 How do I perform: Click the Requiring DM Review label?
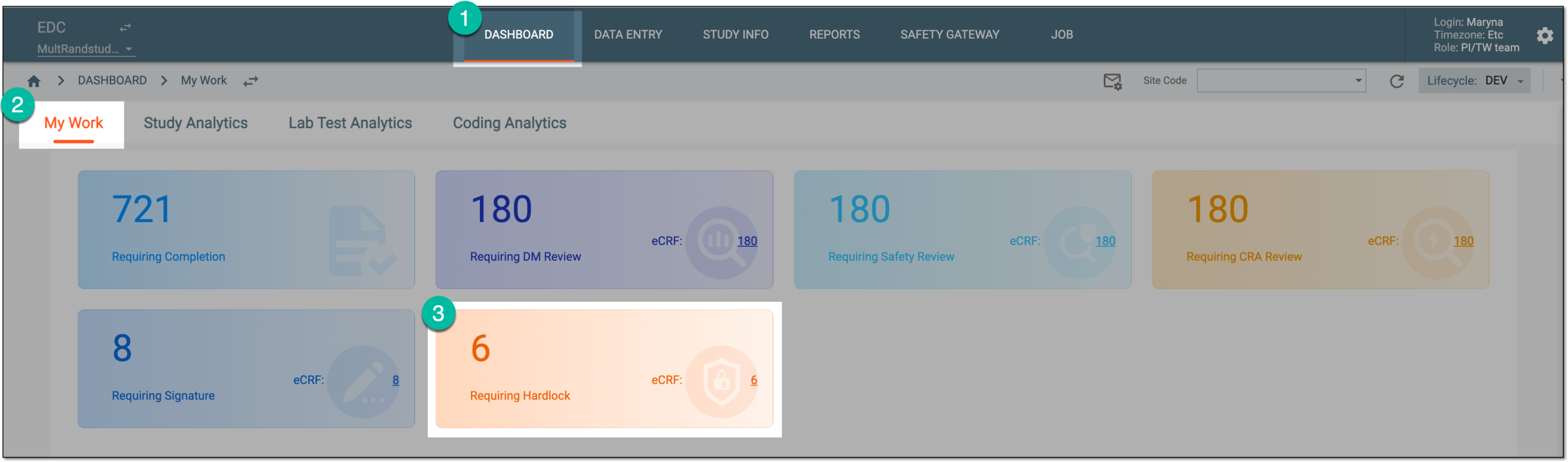click(526, 257)
